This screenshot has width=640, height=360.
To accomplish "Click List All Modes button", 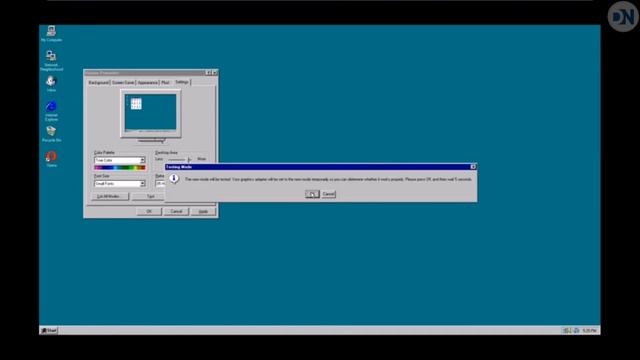I will pos(110,196).
